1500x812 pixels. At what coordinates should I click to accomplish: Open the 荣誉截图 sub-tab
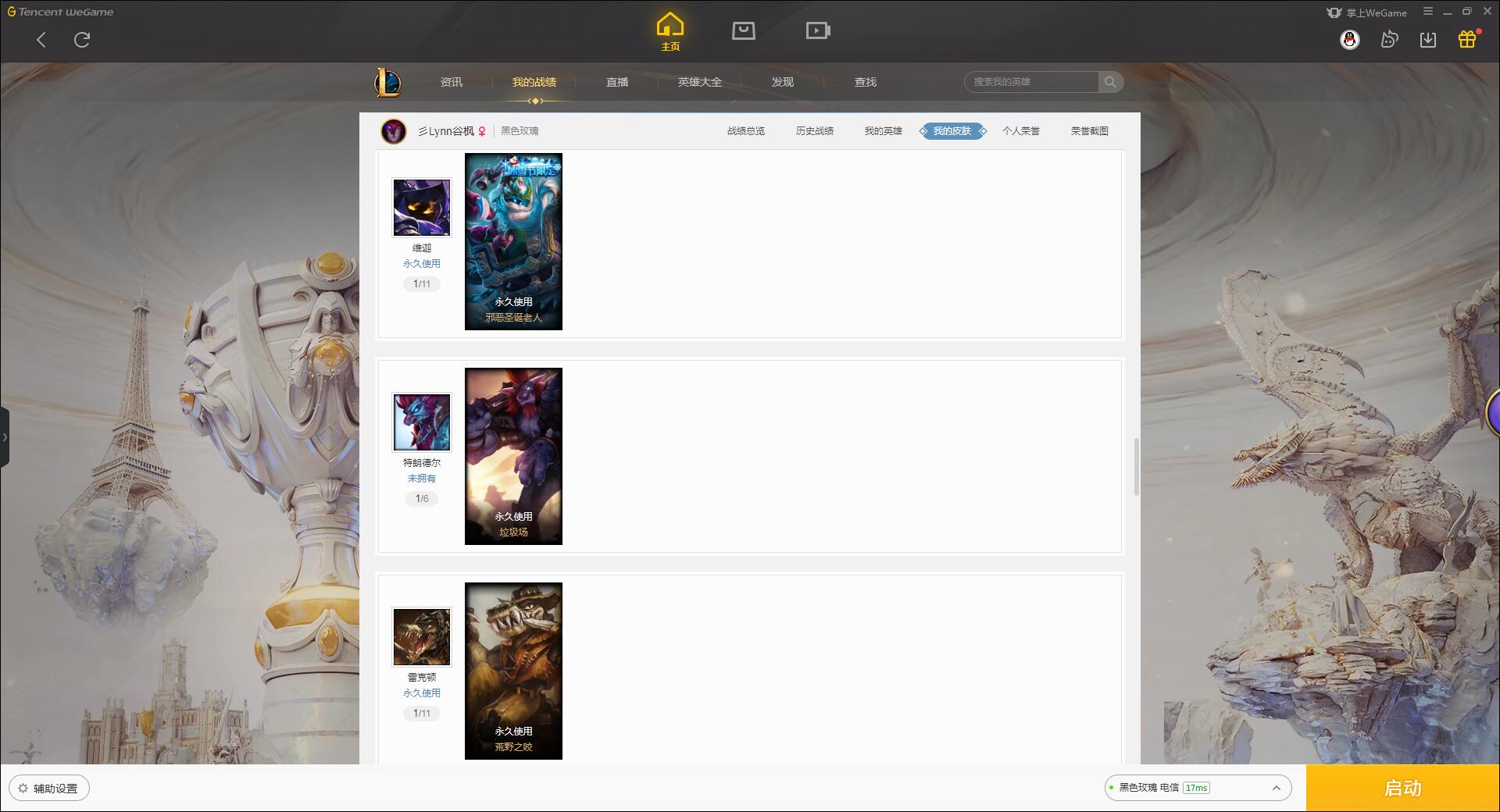point(1090,131)
